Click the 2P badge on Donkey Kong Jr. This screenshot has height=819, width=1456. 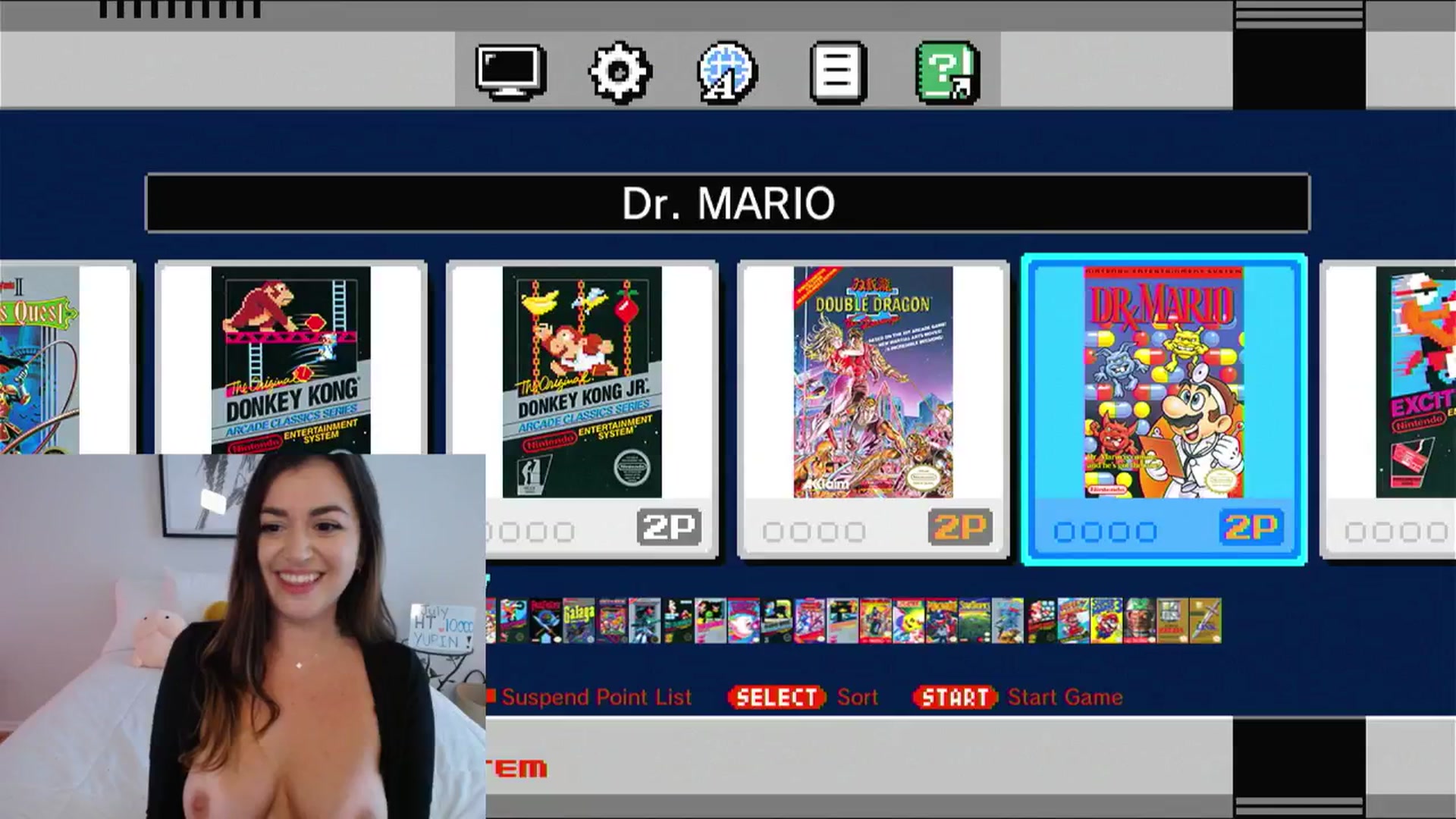coord(668,527)
